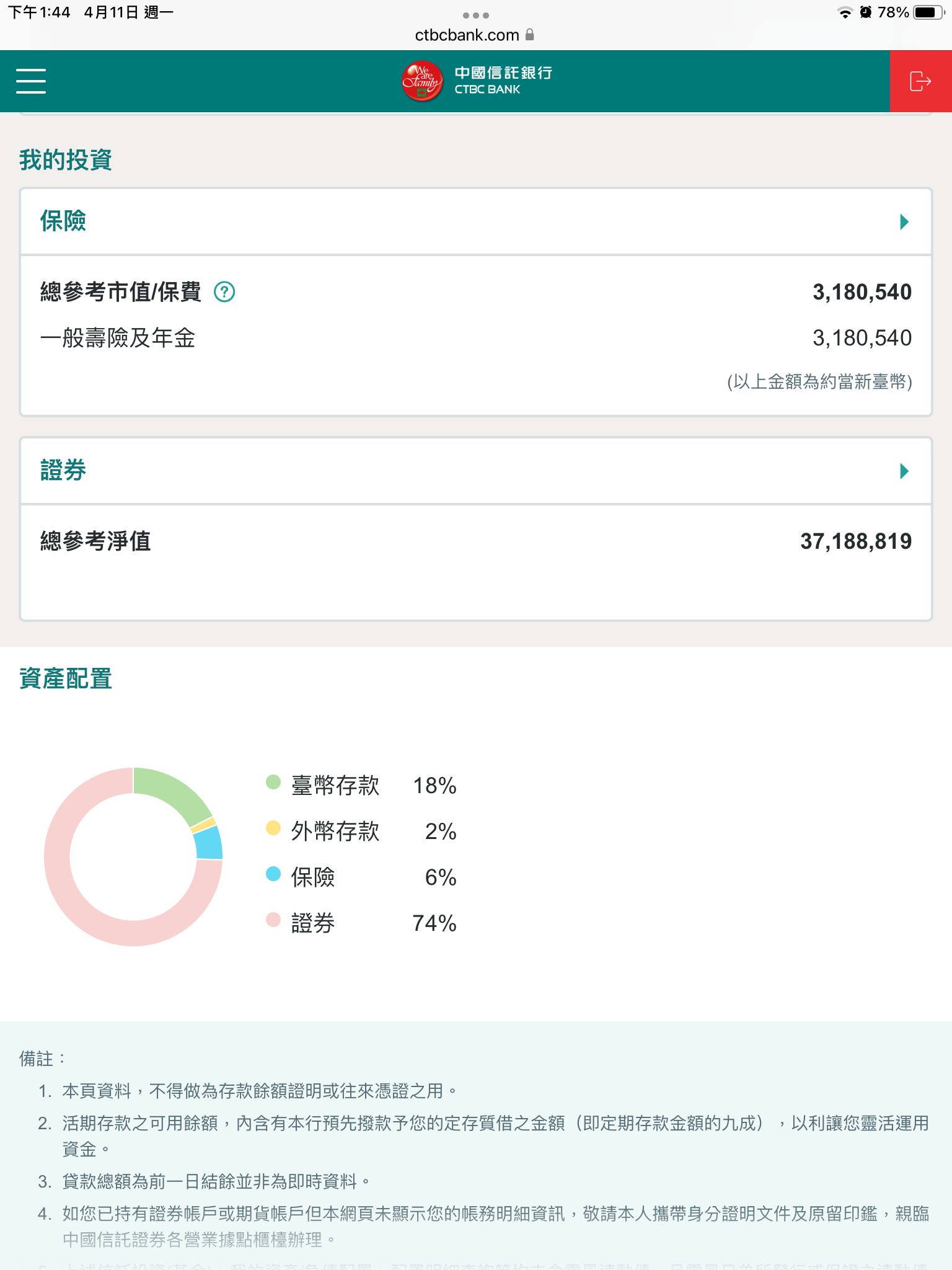The width and height of the screenshot is (952, 1270).
Task: Click the 37,188,819 total net value
Action: [855, 541]
